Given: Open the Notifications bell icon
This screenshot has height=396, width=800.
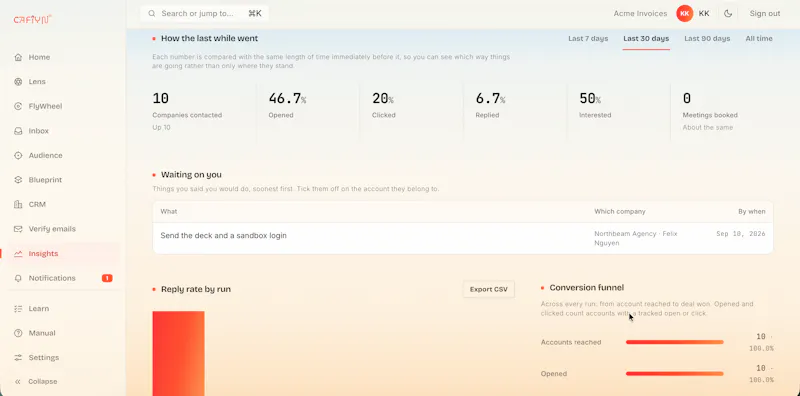Looking at the screenshot, I should (x=18, y=278).
